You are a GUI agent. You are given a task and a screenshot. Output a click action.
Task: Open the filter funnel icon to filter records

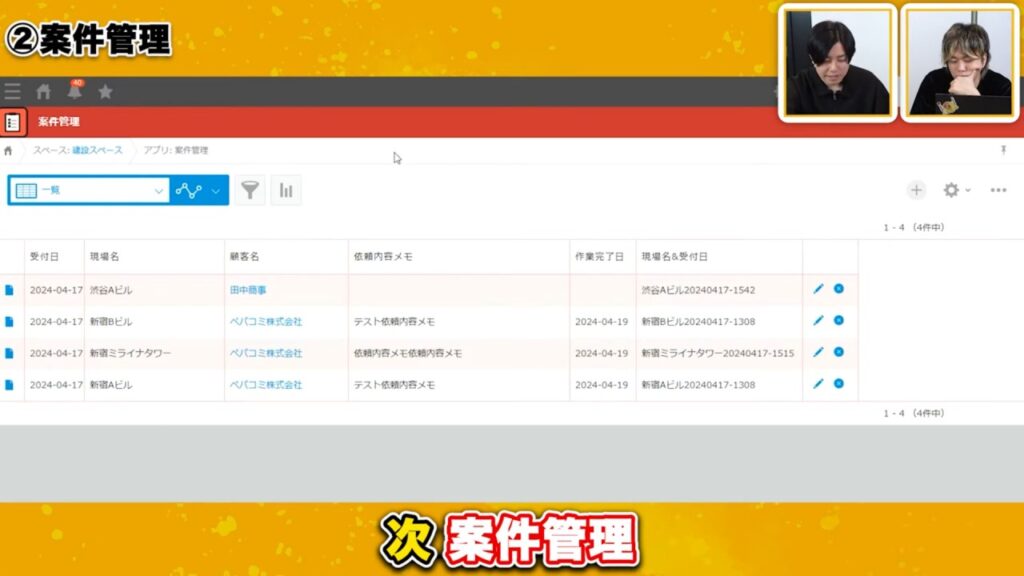click(x=250, y=190)
